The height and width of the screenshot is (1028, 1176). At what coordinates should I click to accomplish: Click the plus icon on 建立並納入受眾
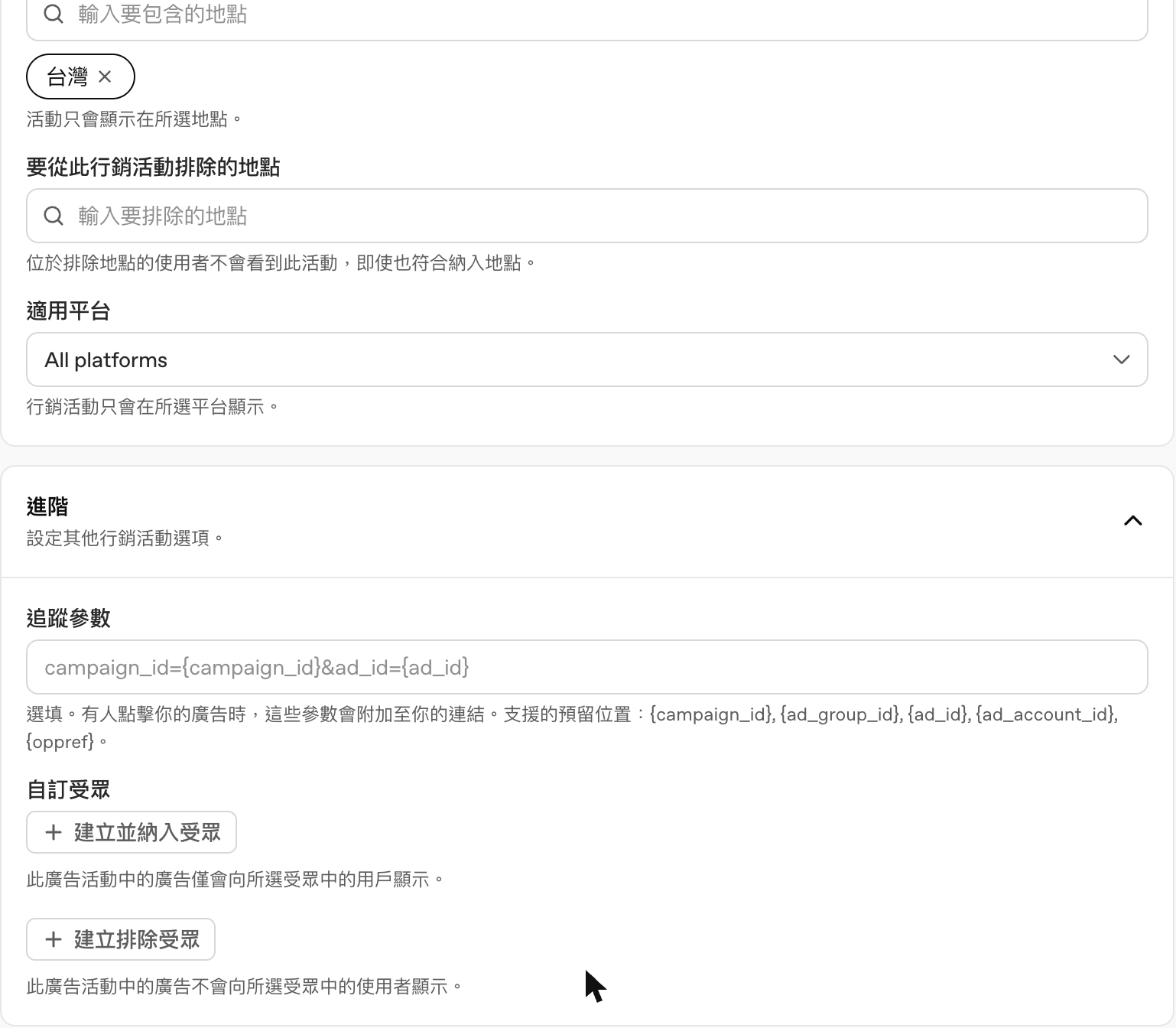(53, 832)
